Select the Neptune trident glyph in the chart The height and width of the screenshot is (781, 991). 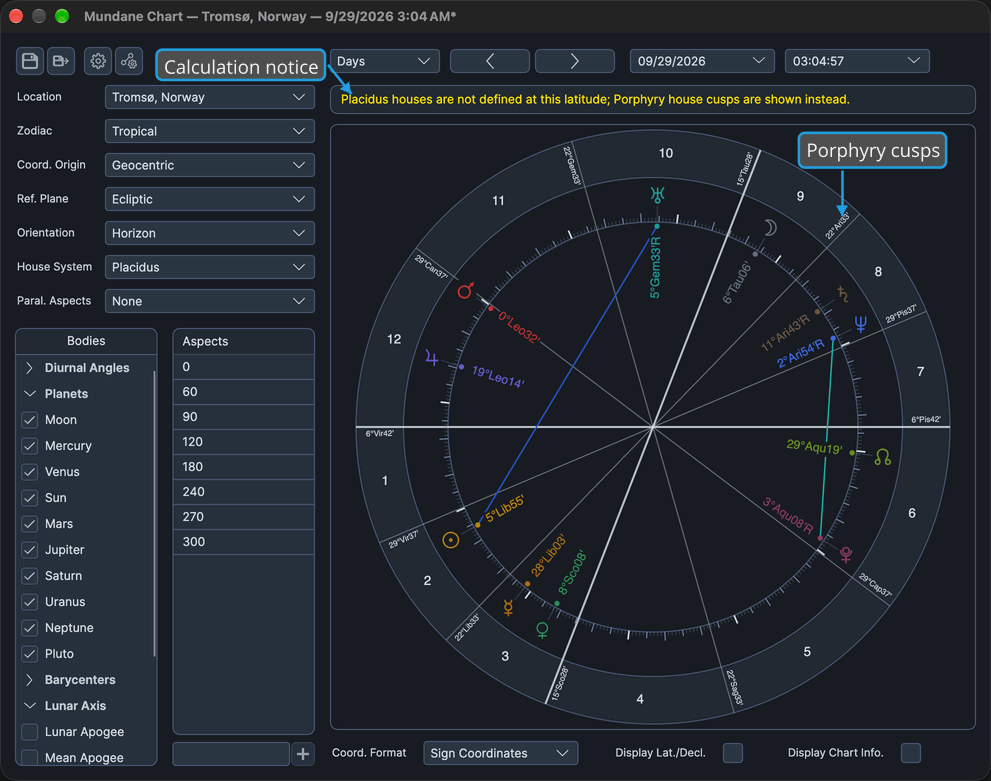pyautogui.click(x=860, y=324)
